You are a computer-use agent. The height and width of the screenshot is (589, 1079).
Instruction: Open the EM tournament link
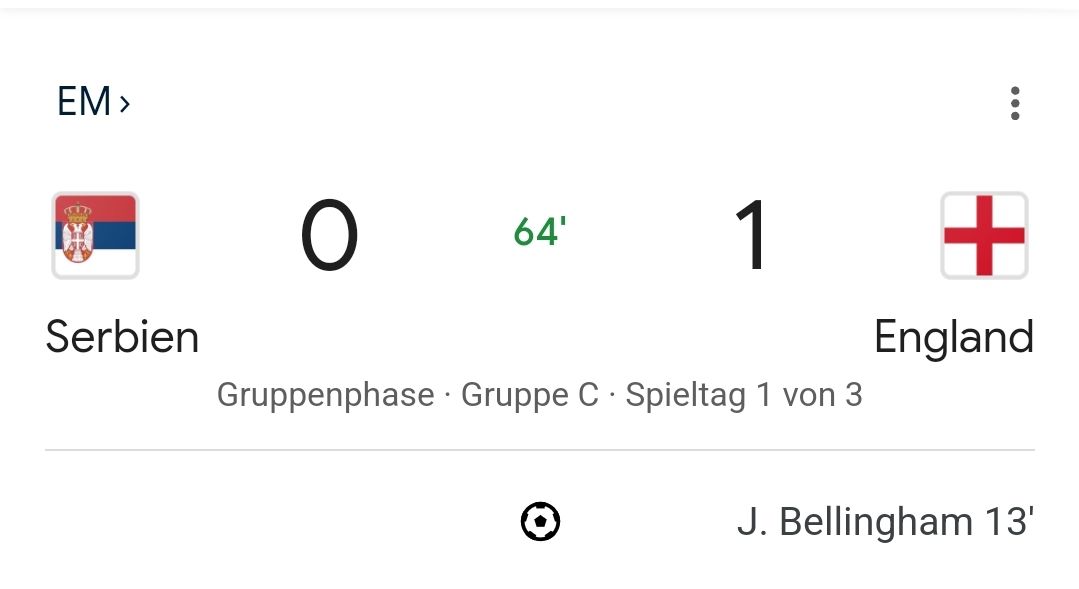point(84,102)
